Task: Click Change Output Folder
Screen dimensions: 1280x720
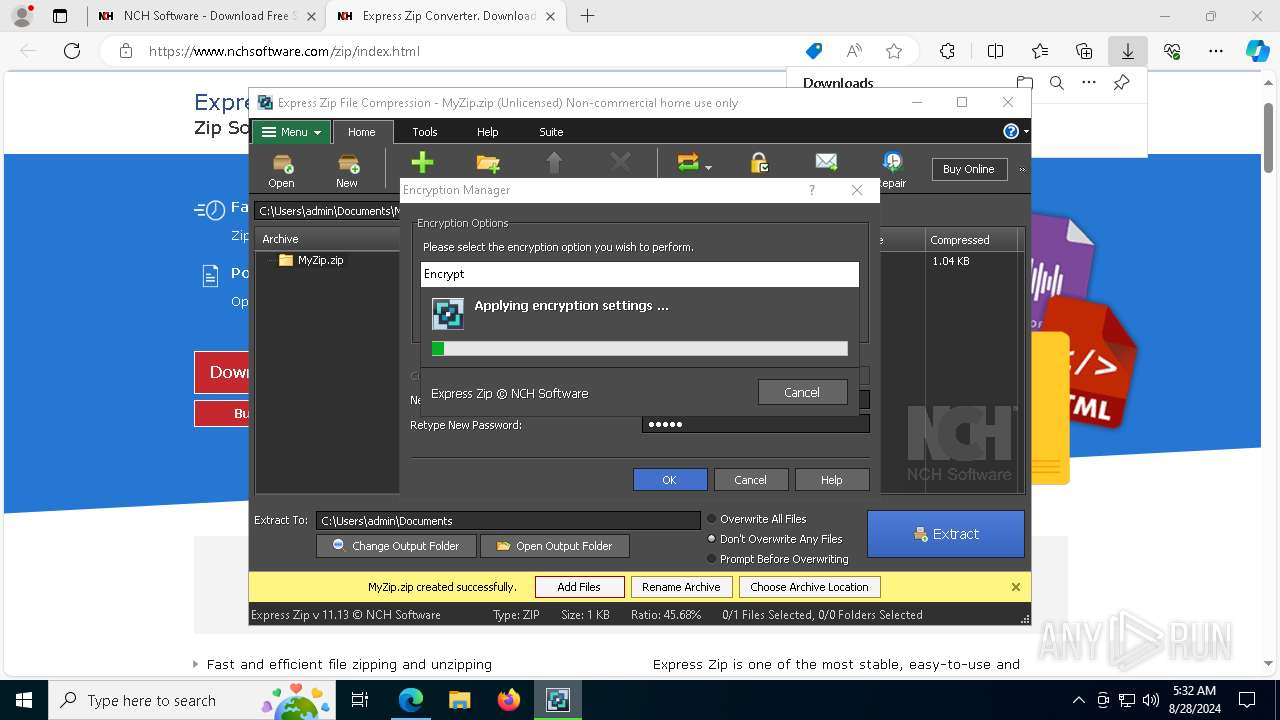Action: tap(396, 546)
